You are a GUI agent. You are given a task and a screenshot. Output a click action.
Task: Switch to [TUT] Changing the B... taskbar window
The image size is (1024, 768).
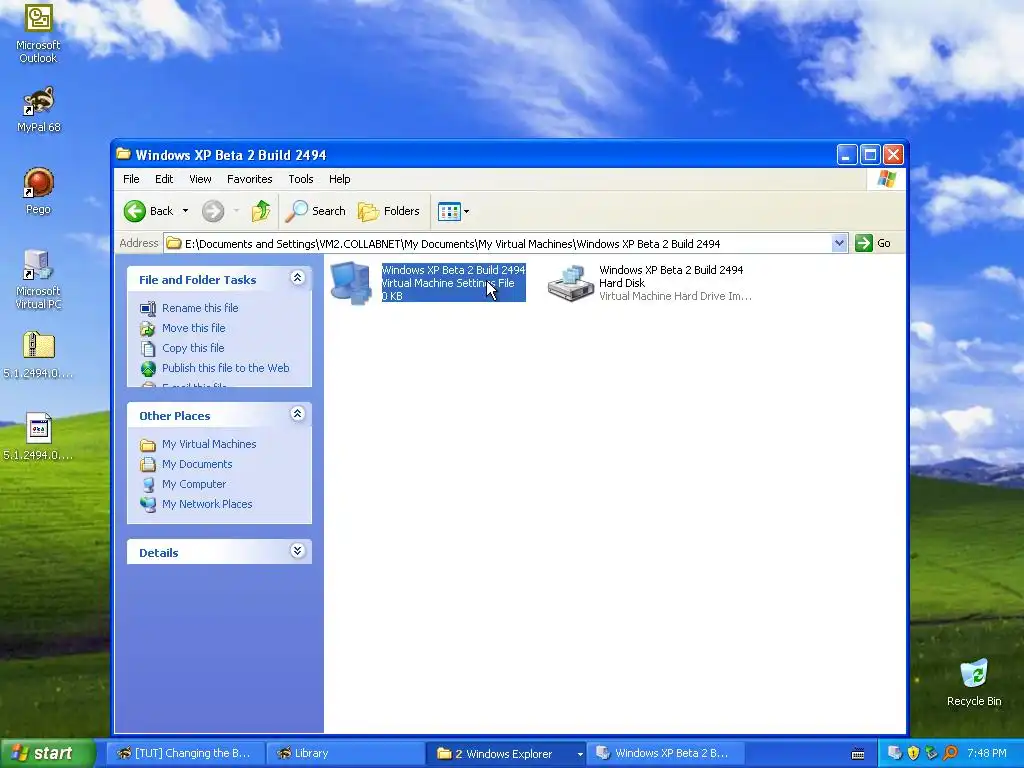click(x=185, y=754)
